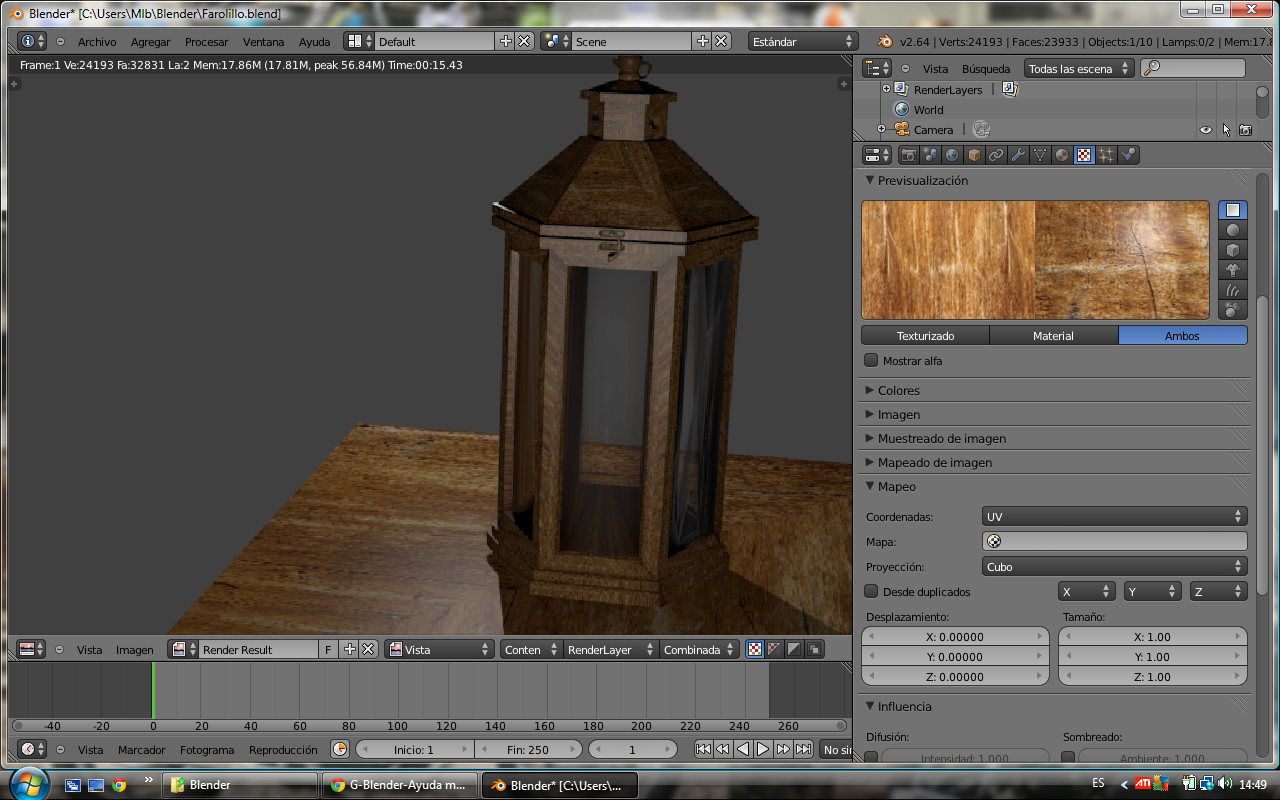Image resolution: width=1280 pixels, height=800 pixels.
Task: Toggle Camera visibility eye in outliner
Action: 1206,130
